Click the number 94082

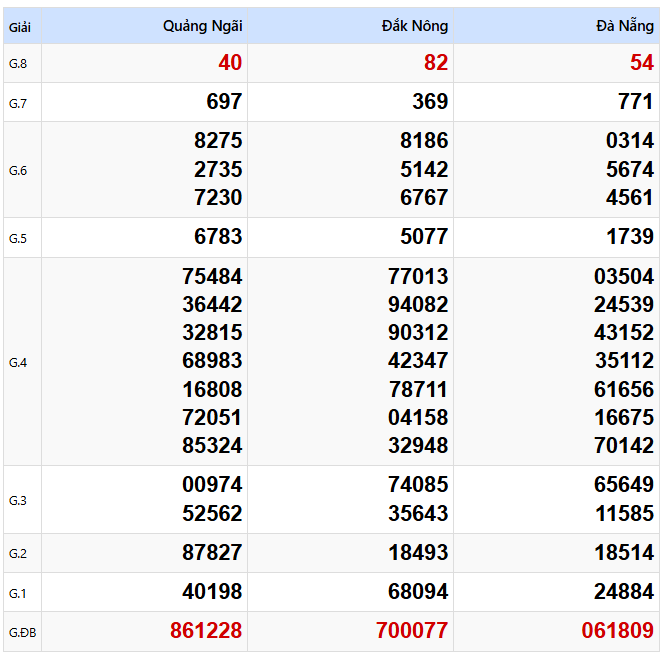pyautogui.click(x=418, y=304)
